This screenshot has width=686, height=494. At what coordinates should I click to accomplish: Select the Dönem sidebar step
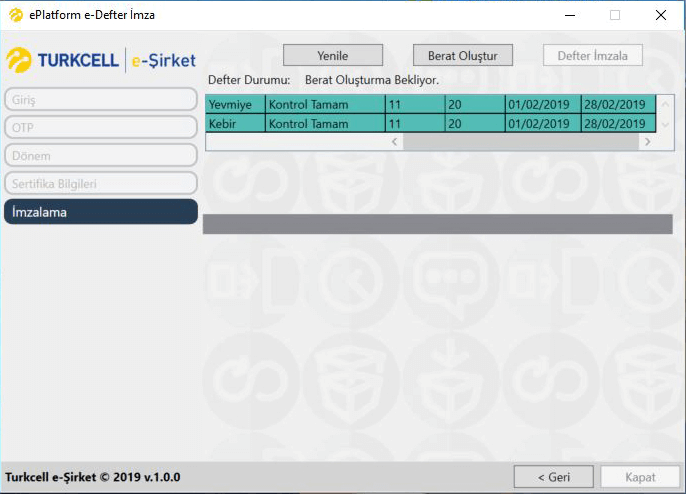click(101, 155)
